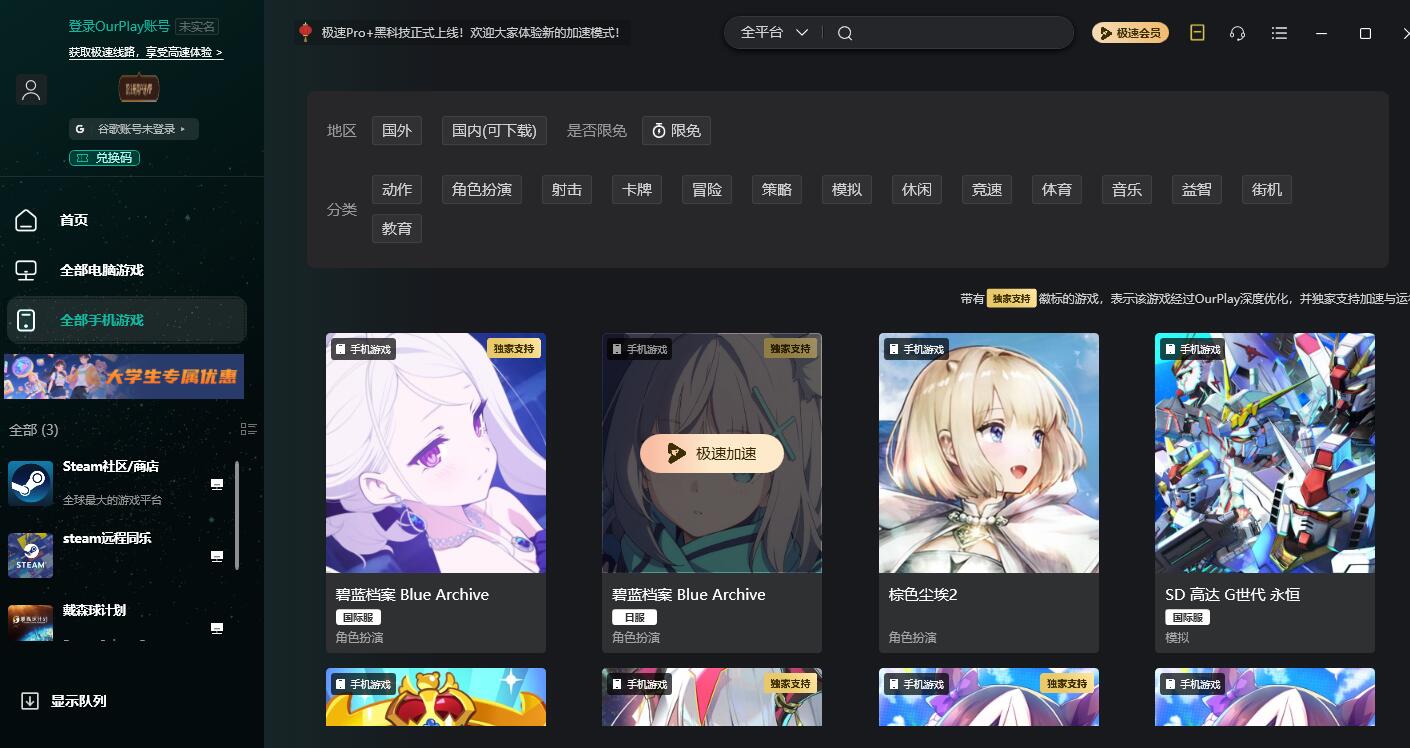The width and height of the screenshot is (1410, 748).
Task: Click 获取极速线路,享受高速体验 link
Action: pyautogui.click(x=146, y=52)
